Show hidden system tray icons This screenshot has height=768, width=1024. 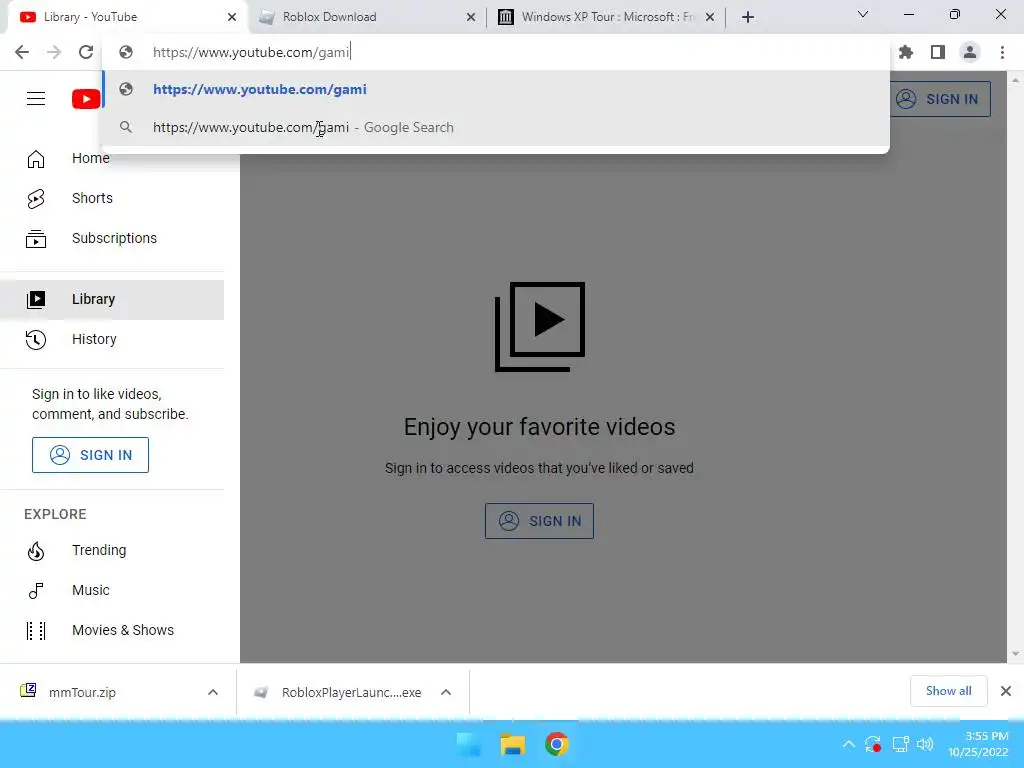click(x=848, y=744)
